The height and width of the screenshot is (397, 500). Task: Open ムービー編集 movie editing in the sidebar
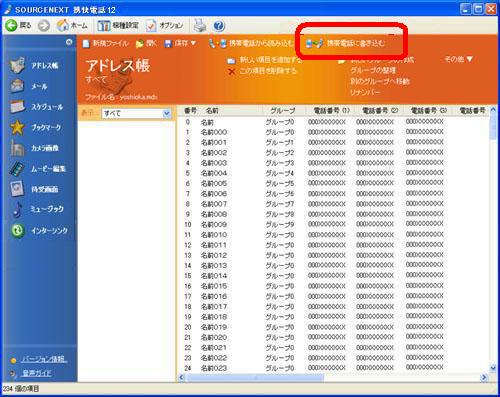(x=38, y=169)
